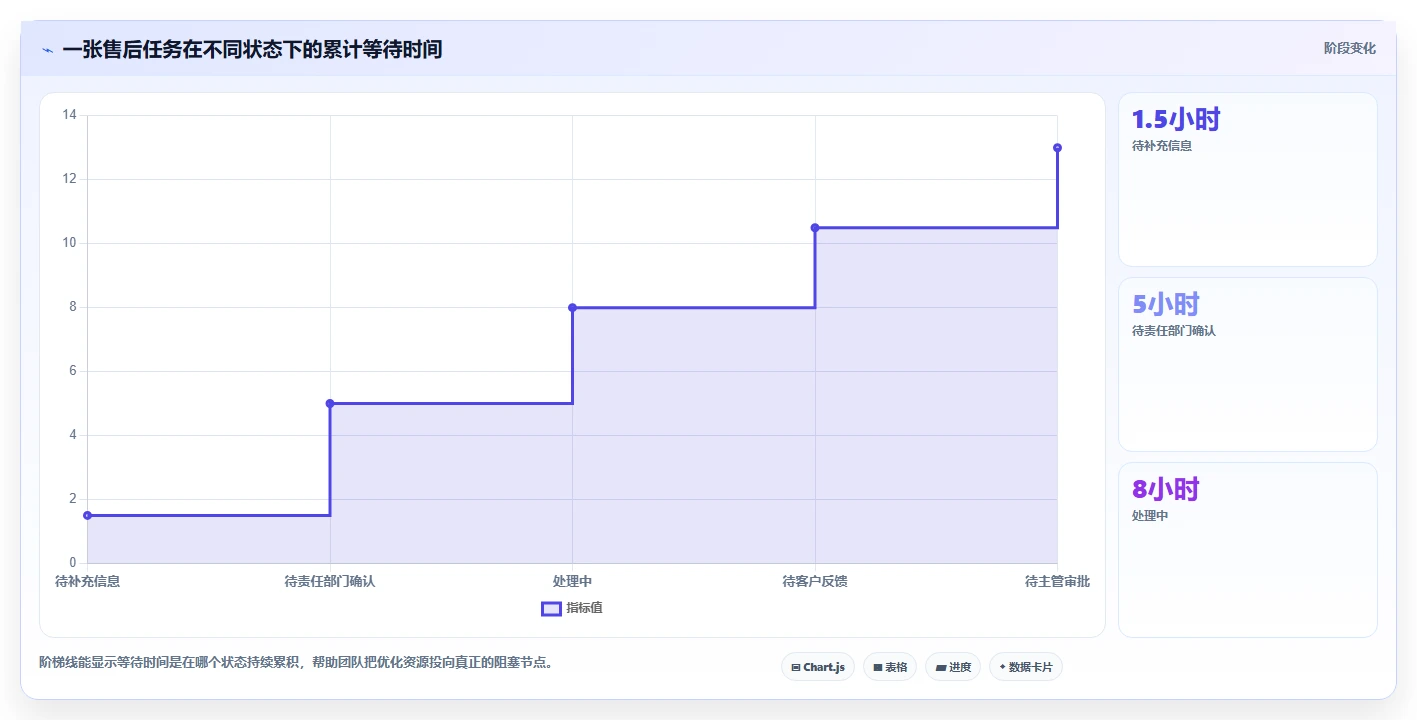Click the data point at 待主管审批
Viewport: 1417px width, 720px height.
coord(1057,148)
